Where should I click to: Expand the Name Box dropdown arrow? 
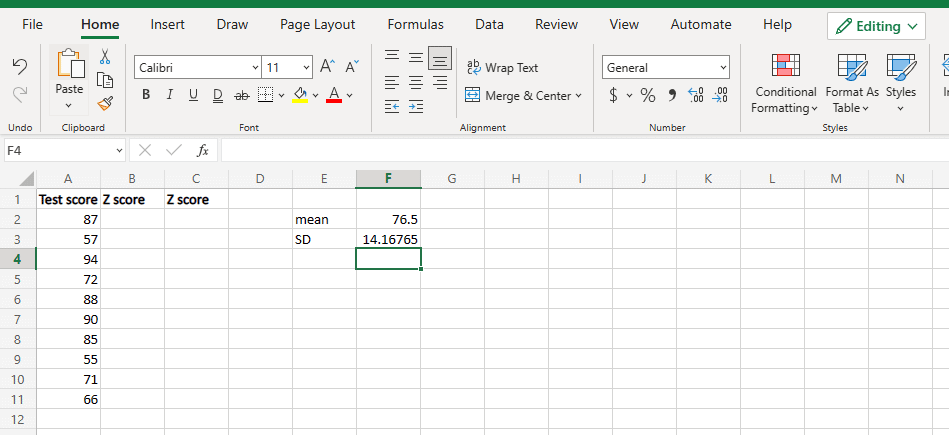click(x=119, y=150)
